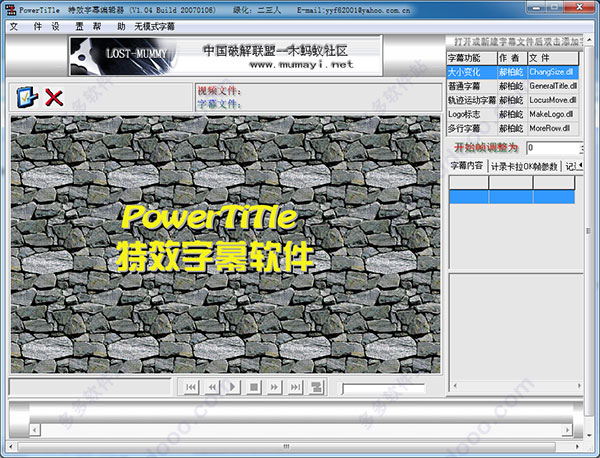Click the progress slider beside playback controls
600x458 pixels.
383,388
